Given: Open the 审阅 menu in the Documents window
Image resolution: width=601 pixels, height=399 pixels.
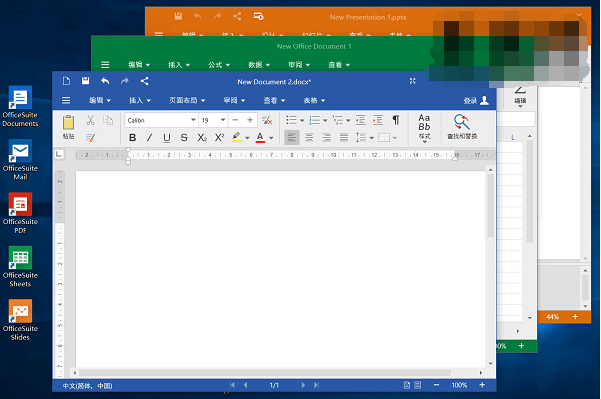Looking at the screenshot, I should pyautogui.click(x=234, y=100).
